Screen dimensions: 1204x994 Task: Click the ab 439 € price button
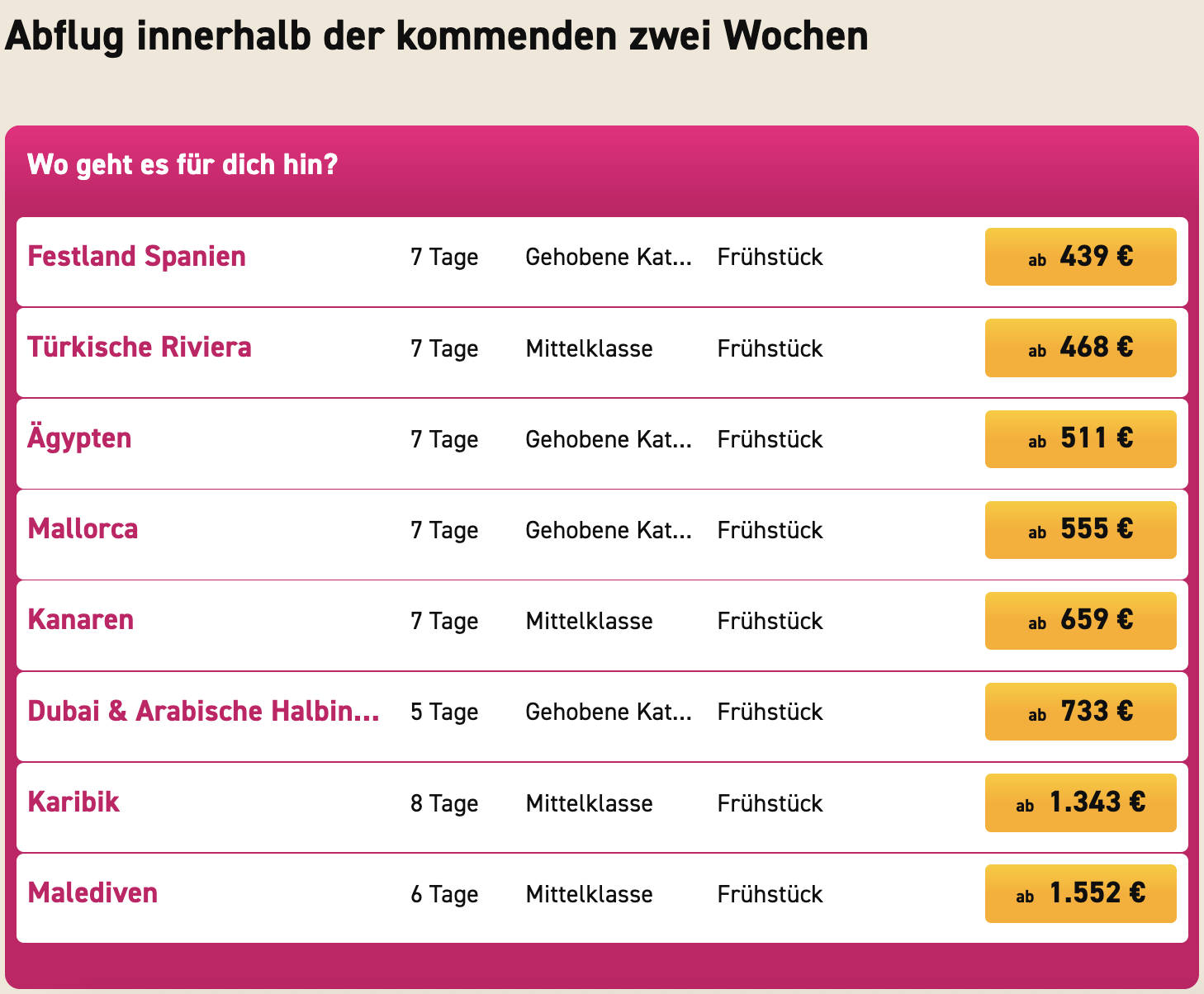(x=1080, y=257)
